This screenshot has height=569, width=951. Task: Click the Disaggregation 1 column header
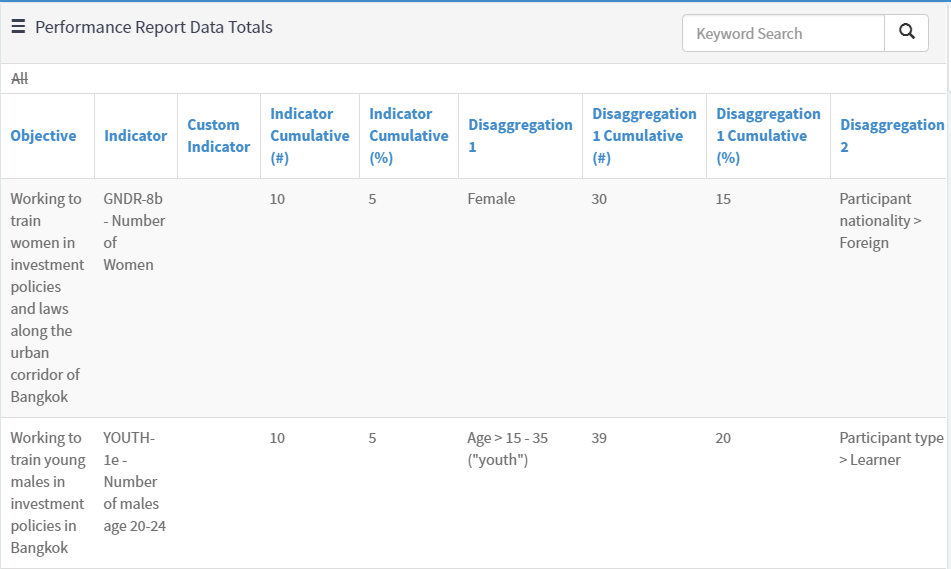pos(520,136)
